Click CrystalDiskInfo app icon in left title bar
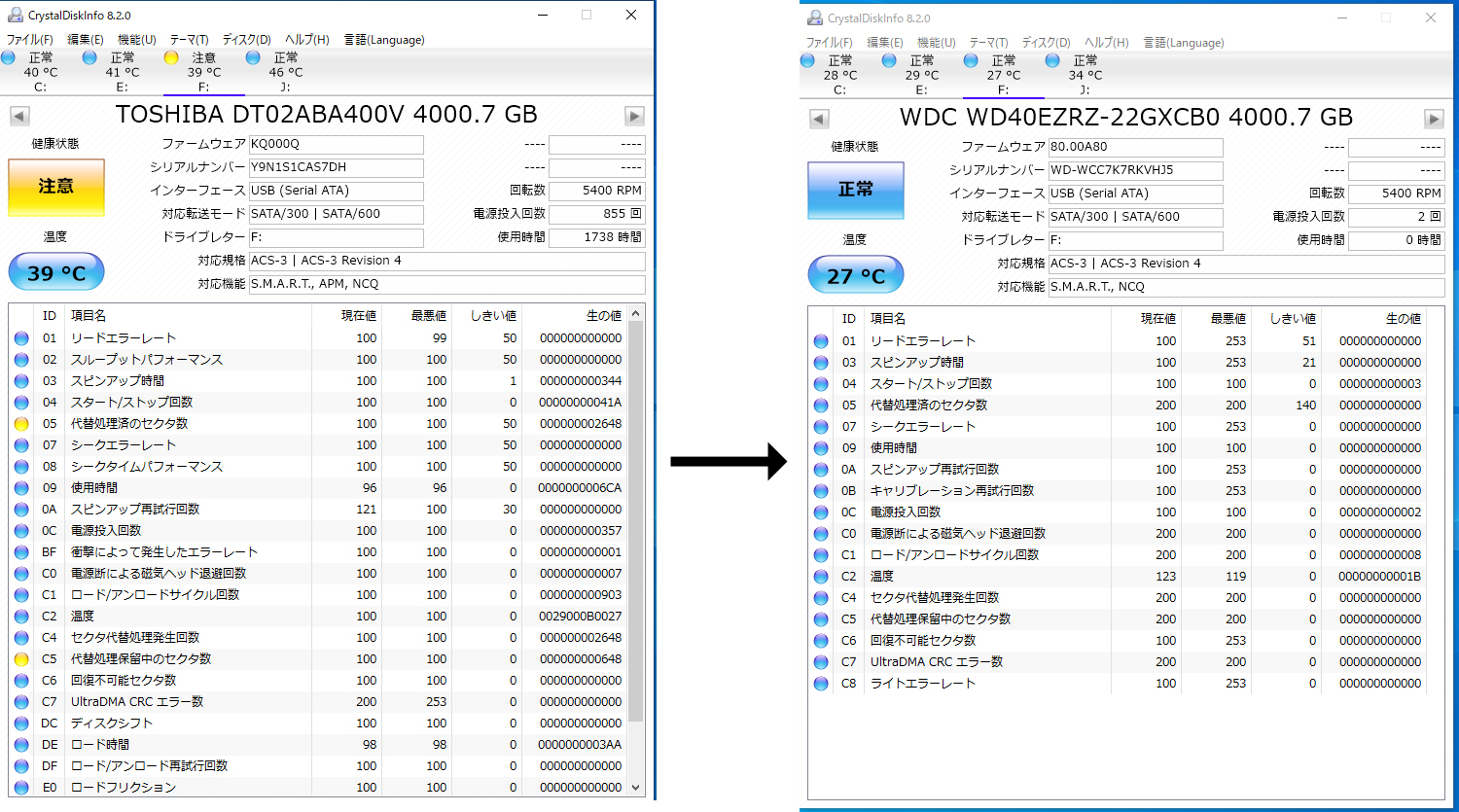The image size is (1459, 812). (x=15, y=16)
